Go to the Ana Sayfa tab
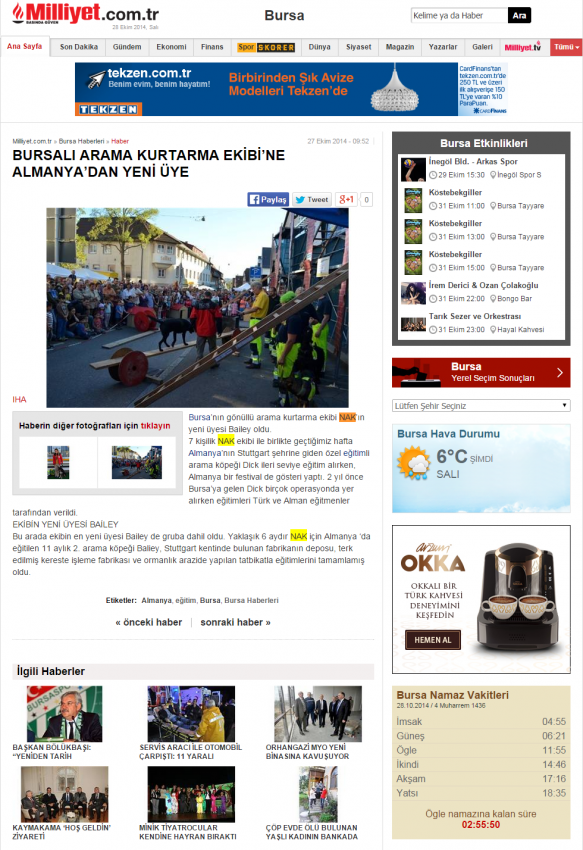 [x=24, y=47]
